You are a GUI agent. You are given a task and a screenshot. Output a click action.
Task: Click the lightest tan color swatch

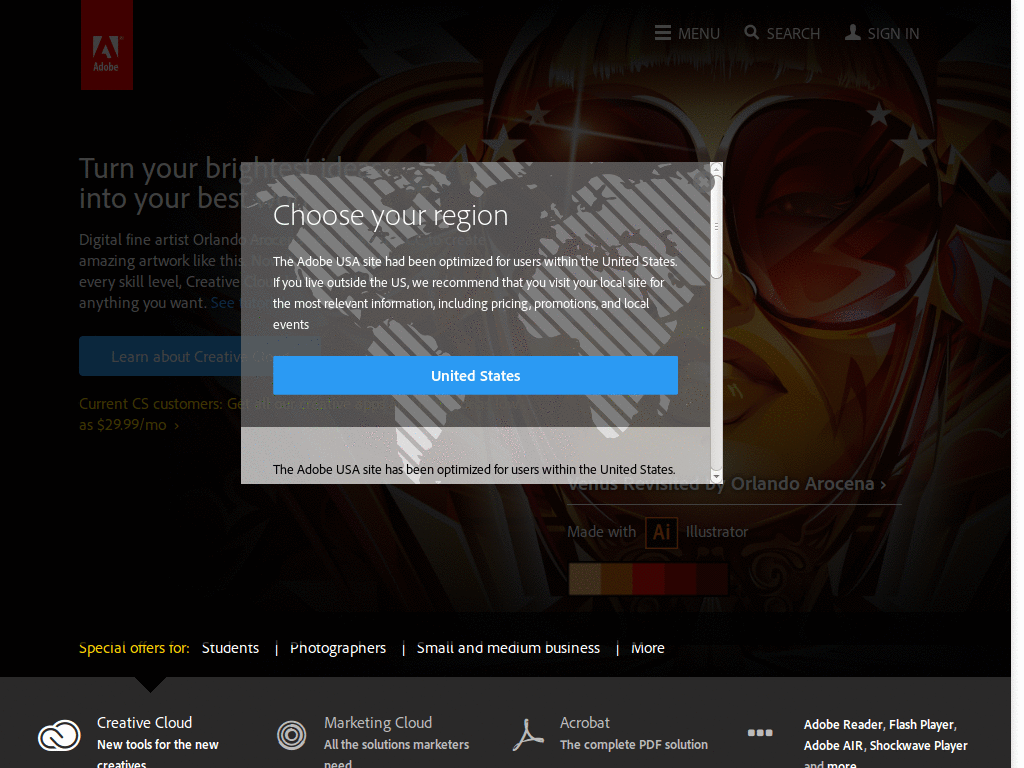[584, 579]
